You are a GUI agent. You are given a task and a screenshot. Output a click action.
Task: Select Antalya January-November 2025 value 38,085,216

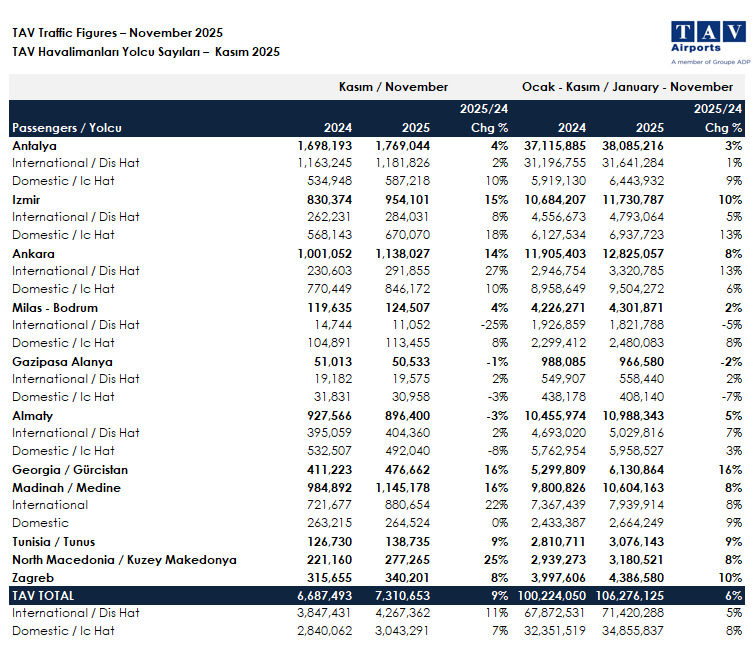(632, 146)
